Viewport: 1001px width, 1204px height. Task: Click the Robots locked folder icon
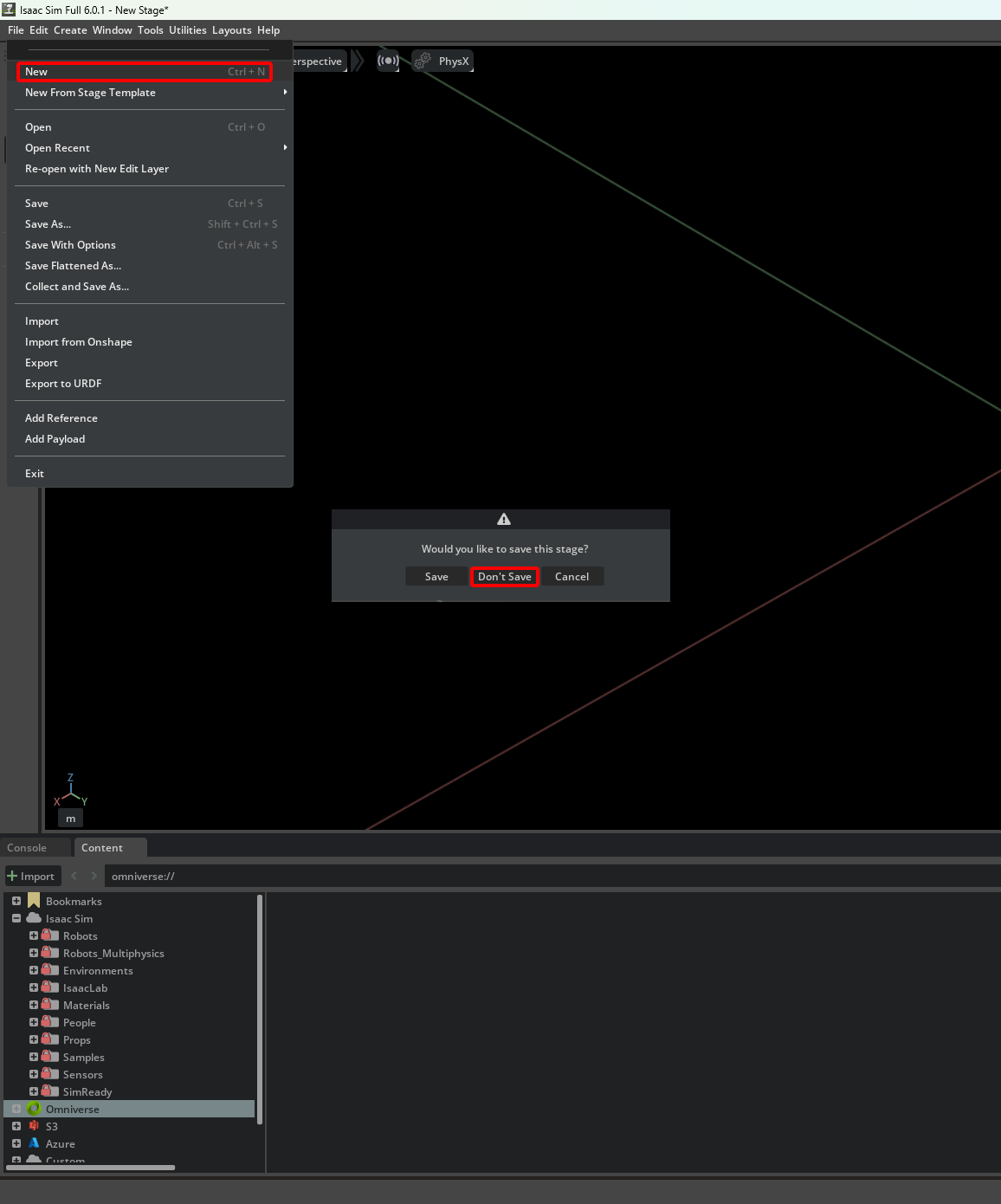point(50,935)
